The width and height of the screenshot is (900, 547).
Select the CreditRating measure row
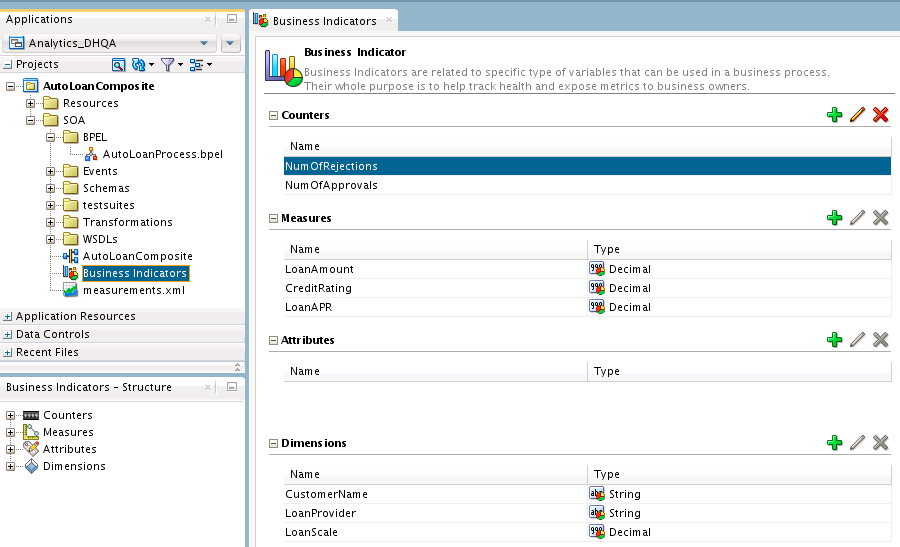[587, 288]
